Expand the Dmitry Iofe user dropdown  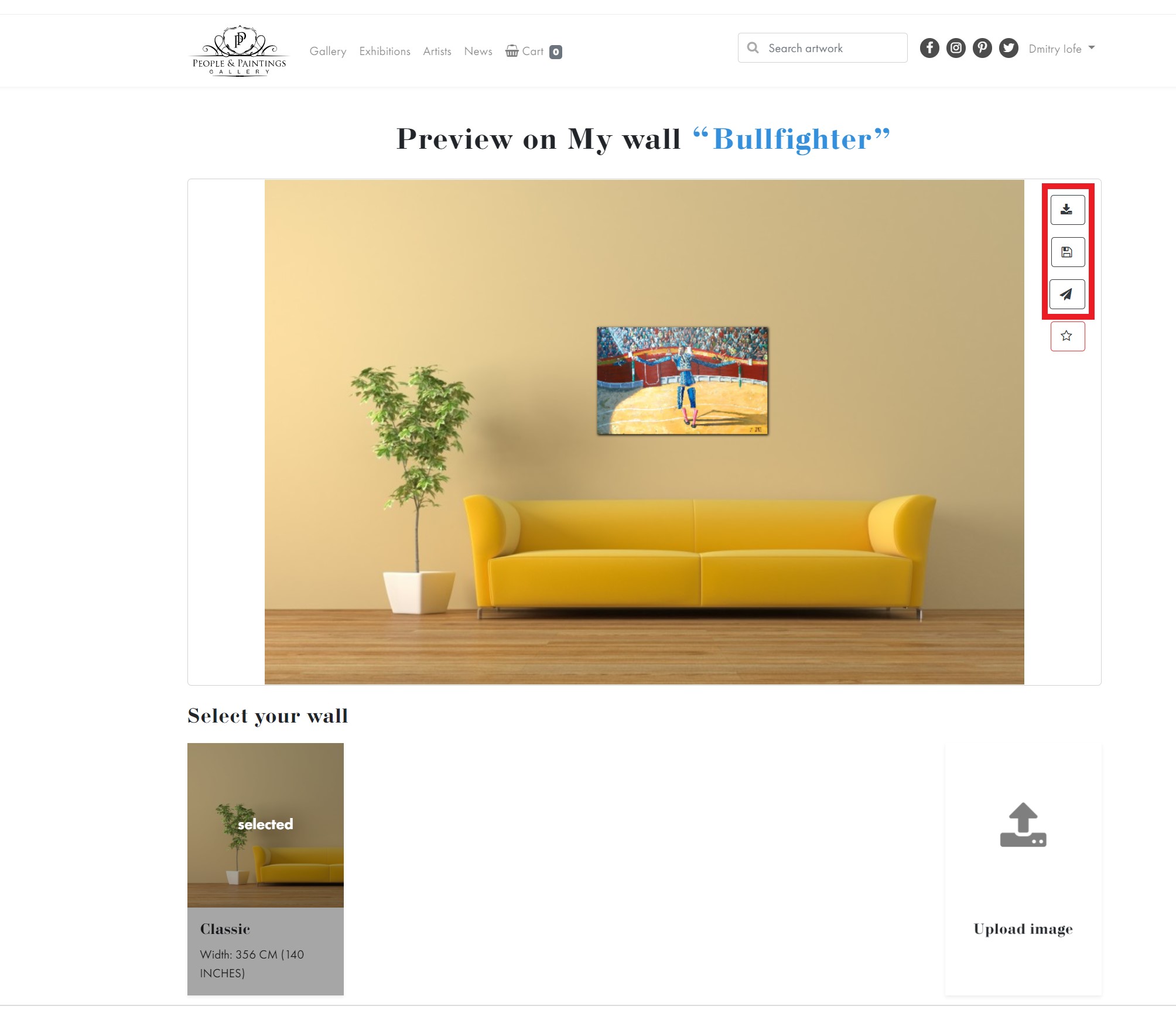1061,49
